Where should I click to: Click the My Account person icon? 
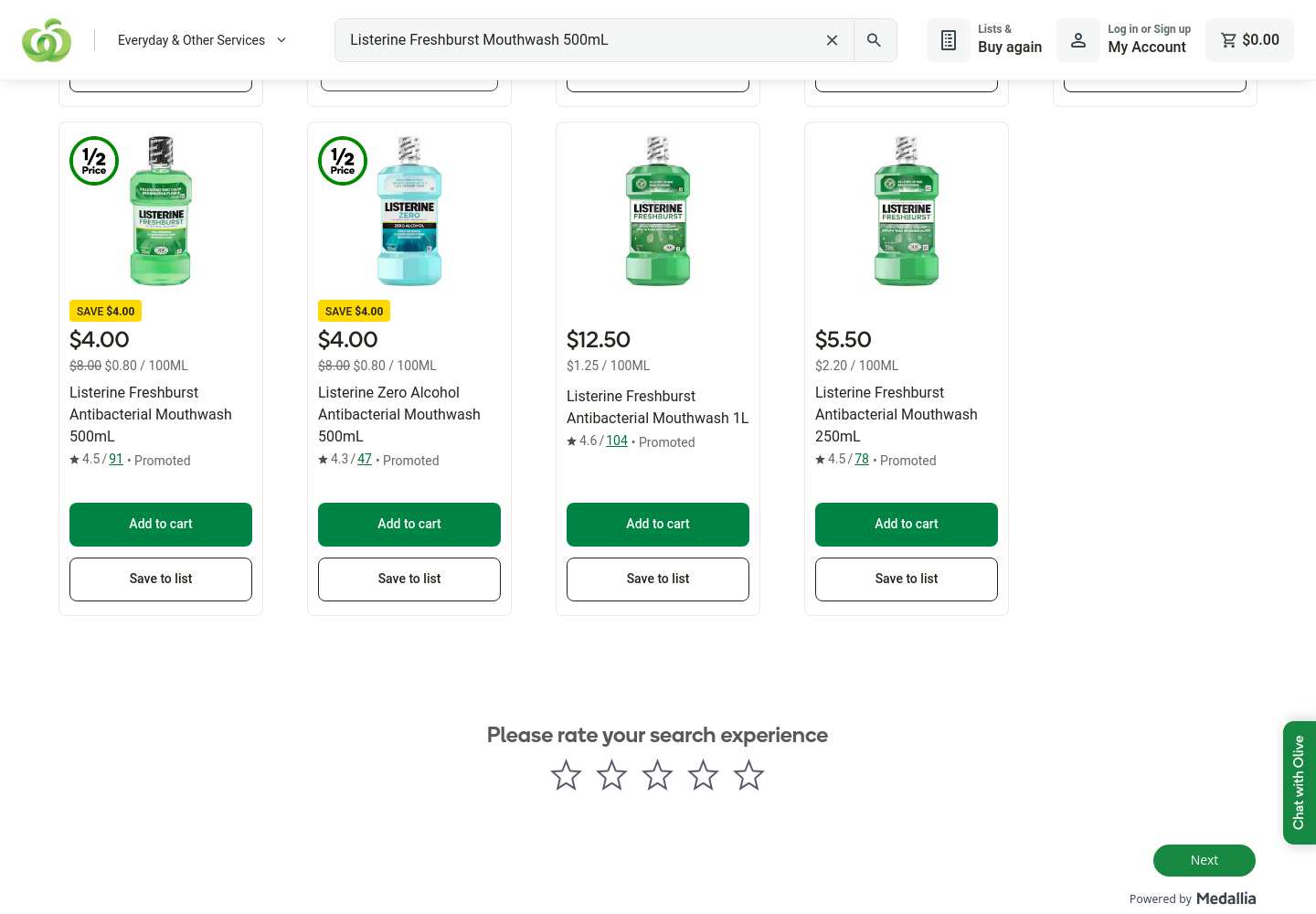coord(1078,40)
